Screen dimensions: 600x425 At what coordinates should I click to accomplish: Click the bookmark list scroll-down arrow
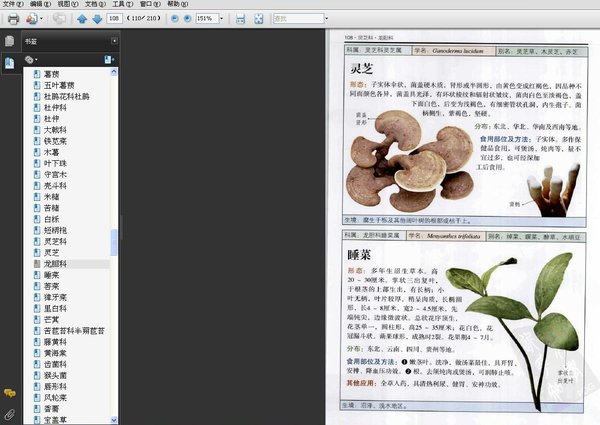tap(114, 420)
